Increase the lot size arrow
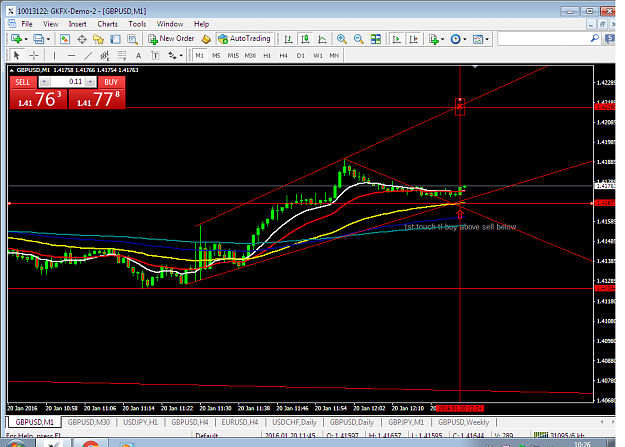625x447 pixels. click(91, 82)
